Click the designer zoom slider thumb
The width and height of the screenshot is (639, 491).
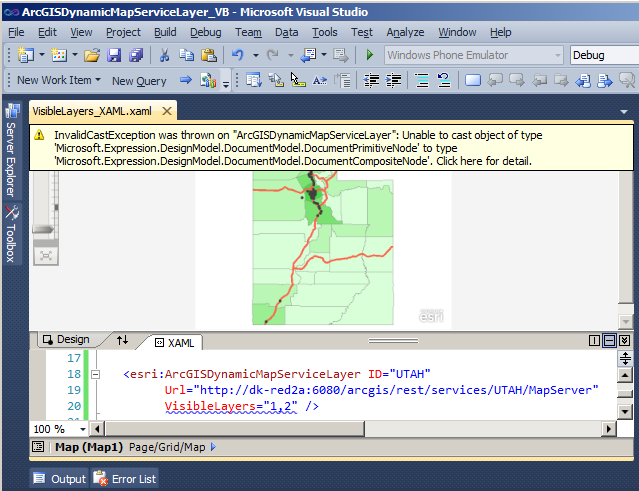point(43,229)
